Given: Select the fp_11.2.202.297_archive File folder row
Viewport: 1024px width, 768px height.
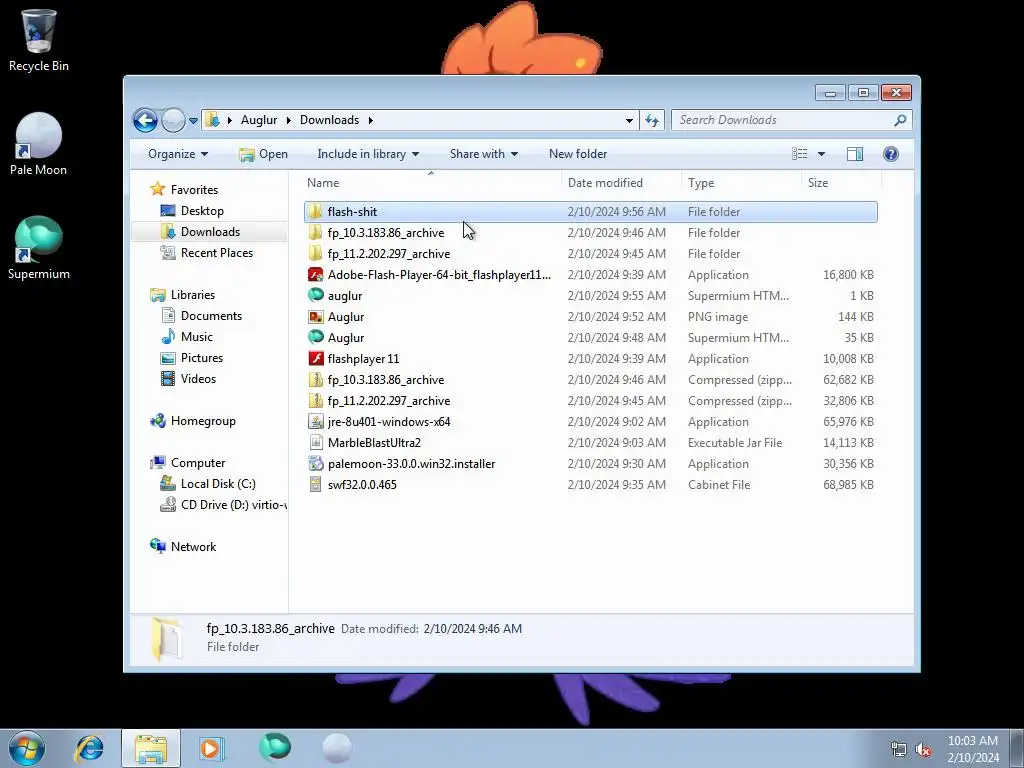Looking at the screenshot, I should point(590,253).
